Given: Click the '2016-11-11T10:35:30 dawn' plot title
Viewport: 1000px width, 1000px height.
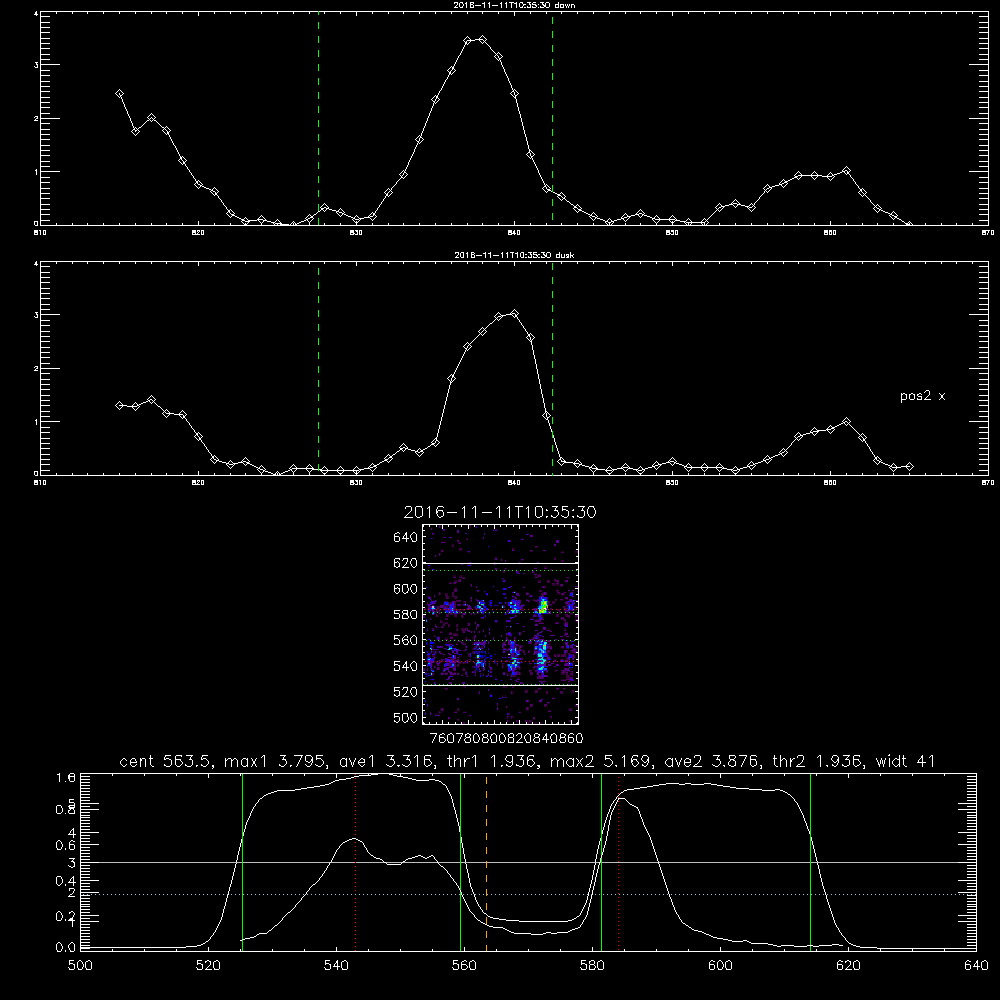Looking at the screenshot, I should coord(514,5).
